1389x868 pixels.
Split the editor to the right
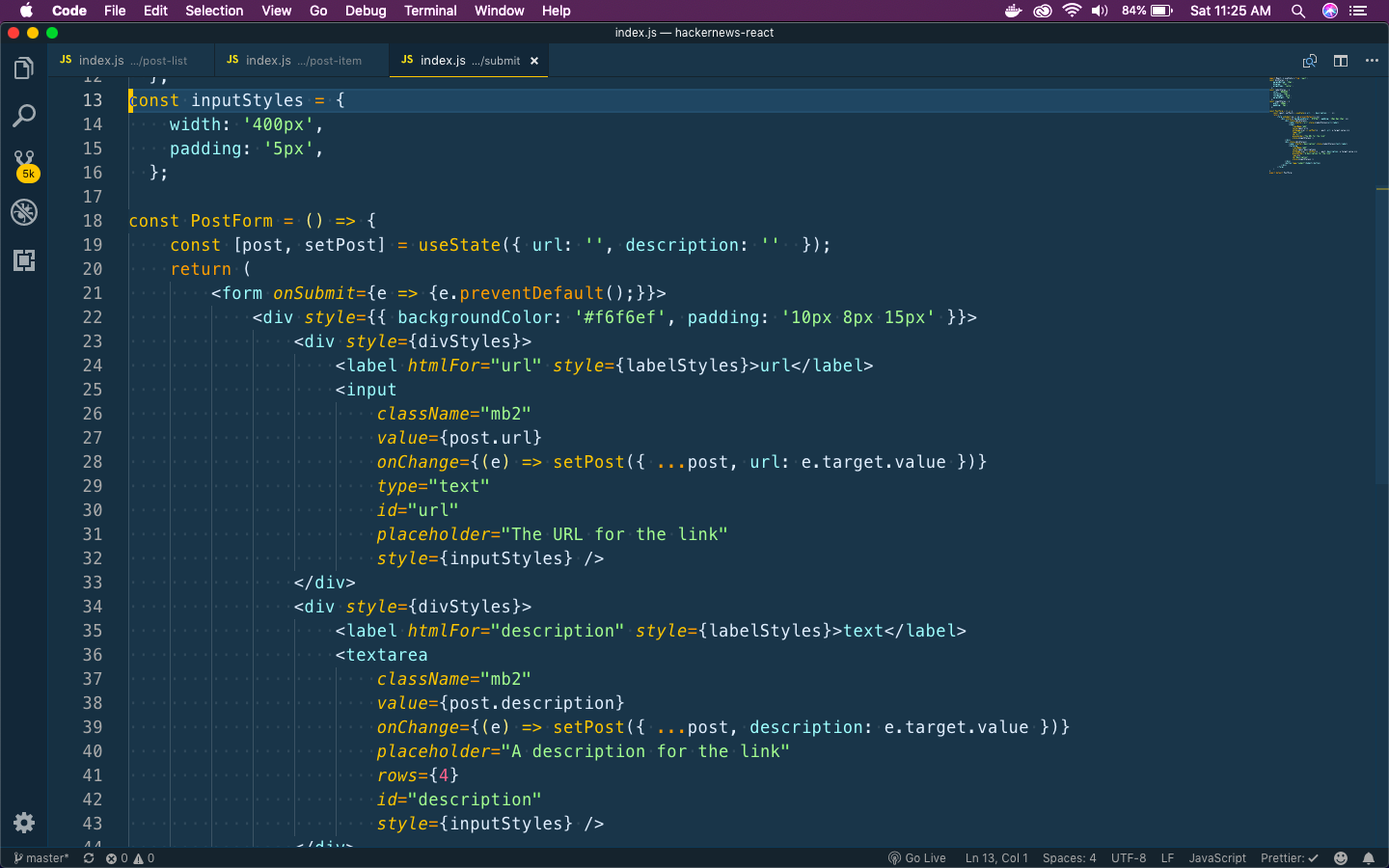[x=1341, y=61]
